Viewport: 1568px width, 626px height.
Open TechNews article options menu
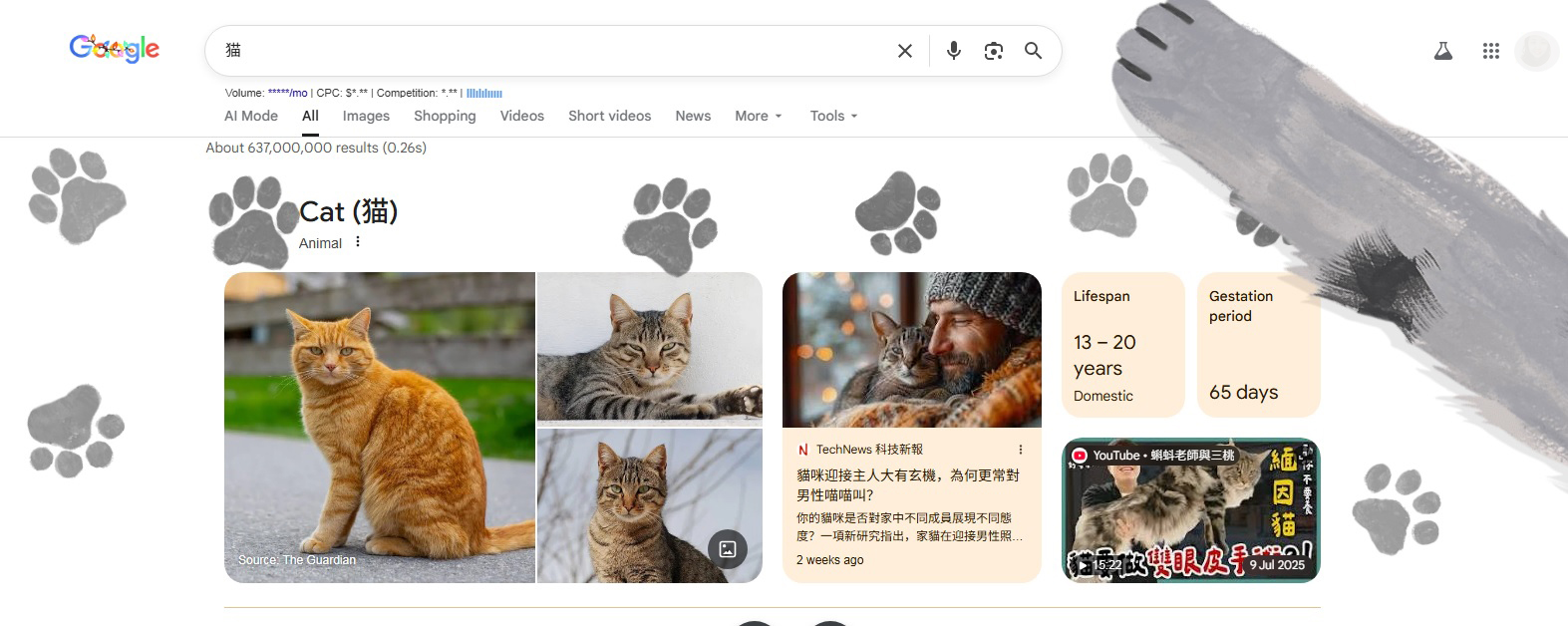(x=1020, y=450)
